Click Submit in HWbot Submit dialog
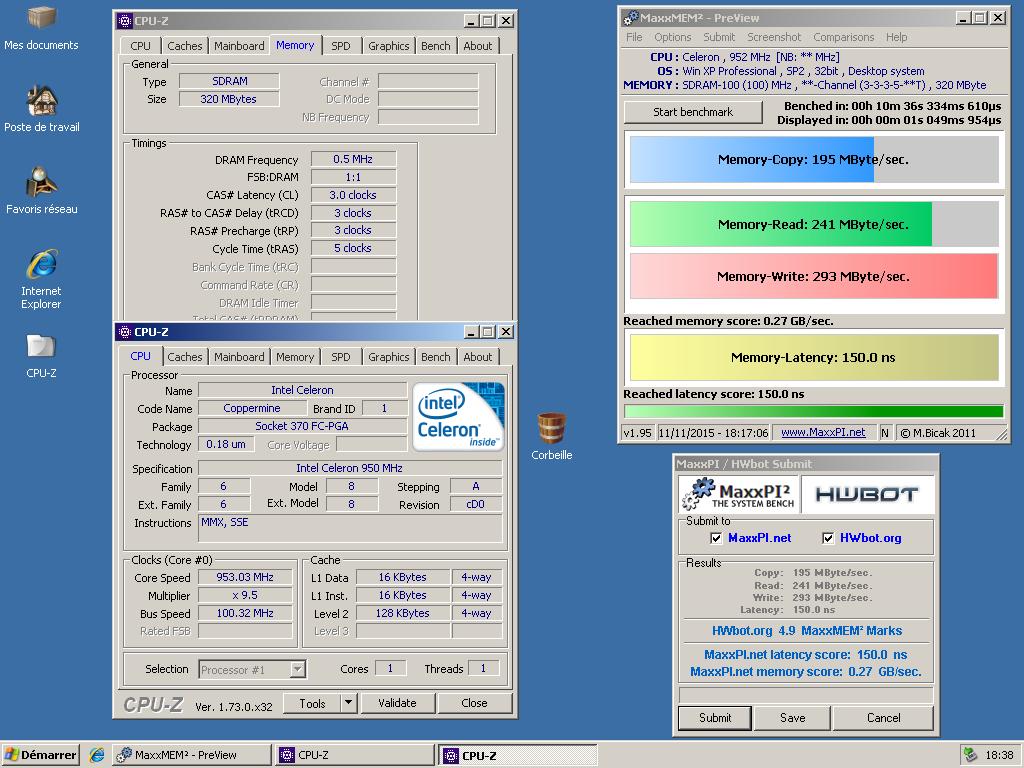 (715, 718)
